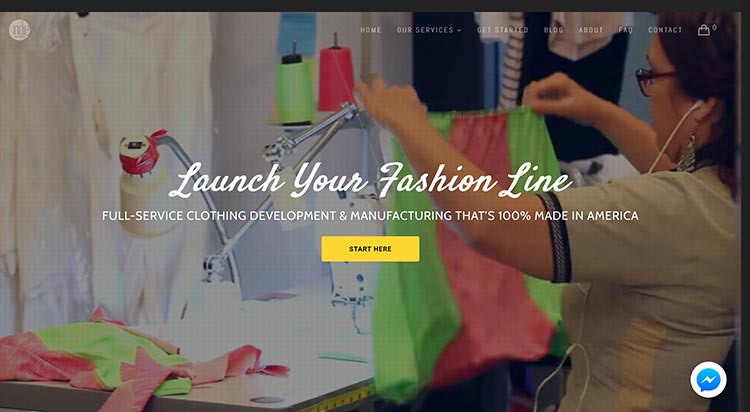Click the round site logo
750x412 pixels.
pos(20,30)
